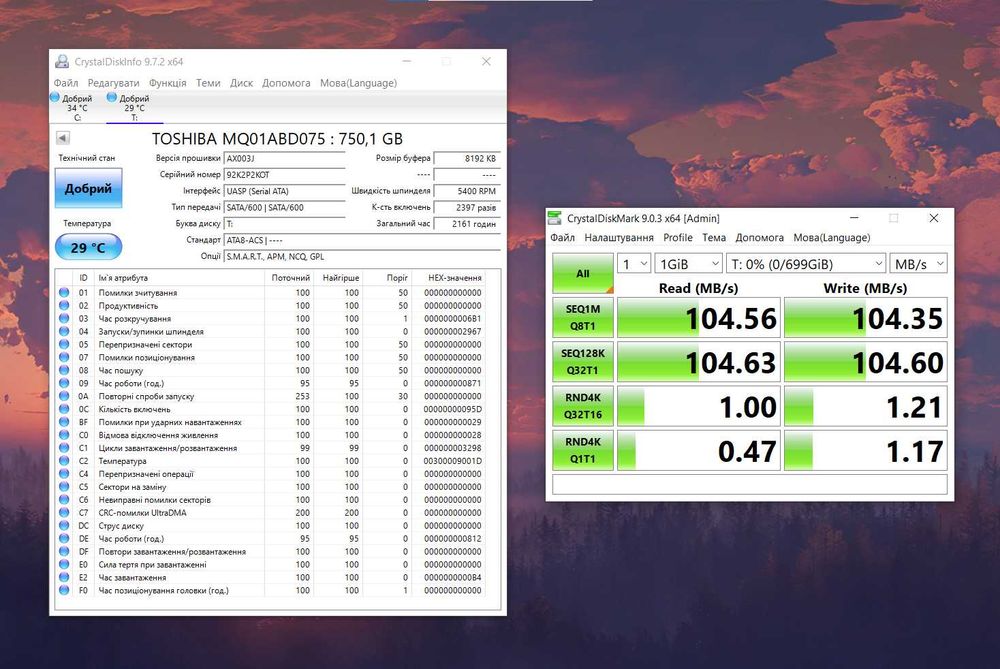Click Кількість включень attribute row
Screen dimensions: 1000x669
[x=272, y=409]
